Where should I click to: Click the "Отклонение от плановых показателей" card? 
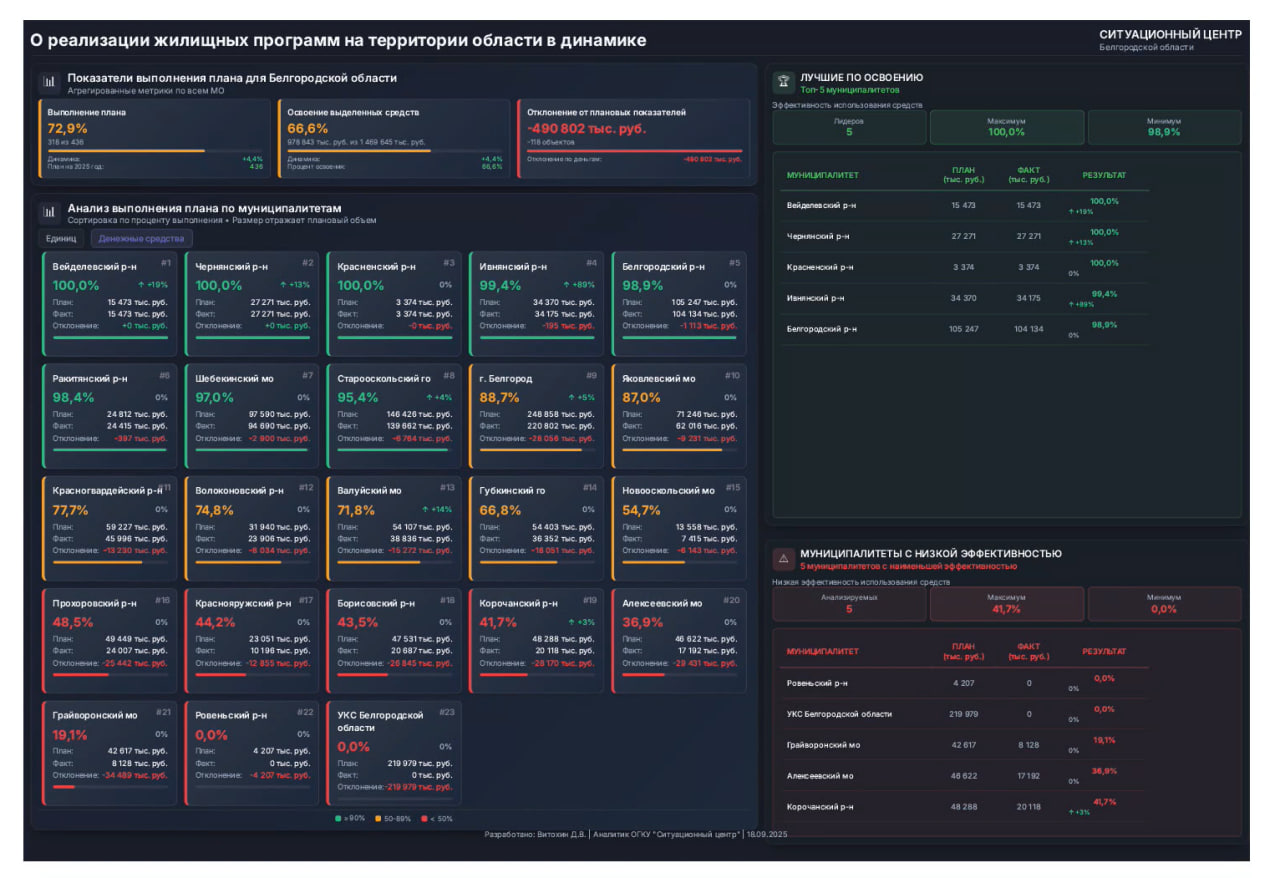click(x=634, y=138)
